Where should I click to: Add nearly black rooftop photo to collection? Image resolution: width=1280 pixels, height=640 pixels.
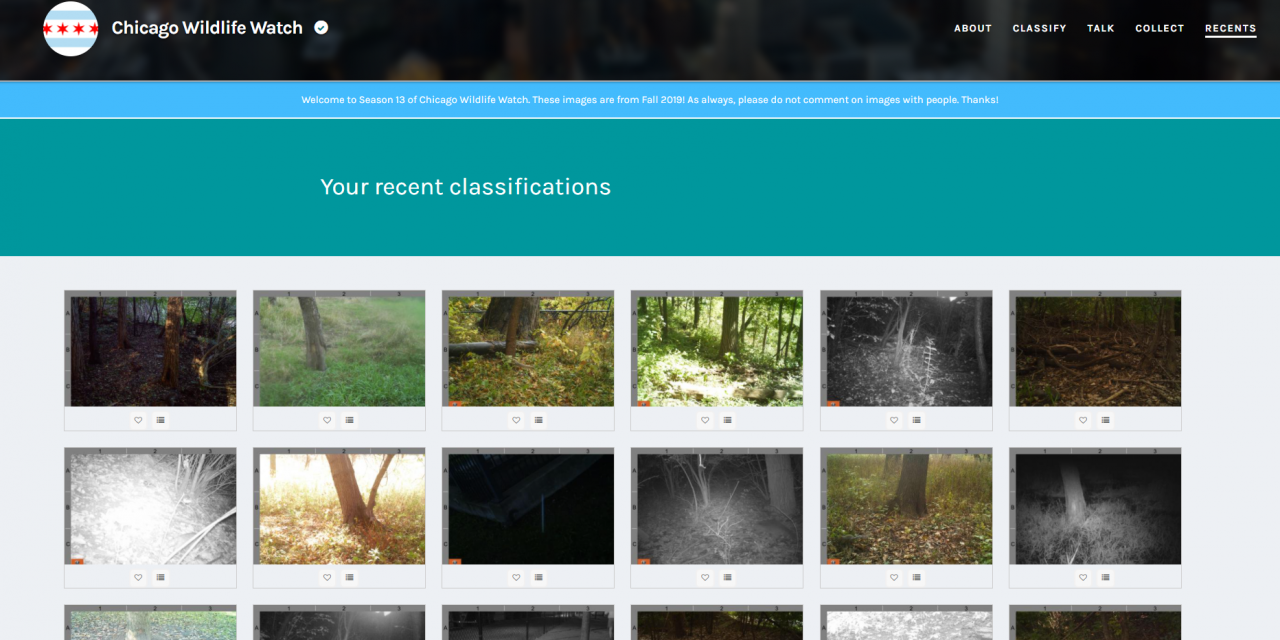(x=538, y=577)
